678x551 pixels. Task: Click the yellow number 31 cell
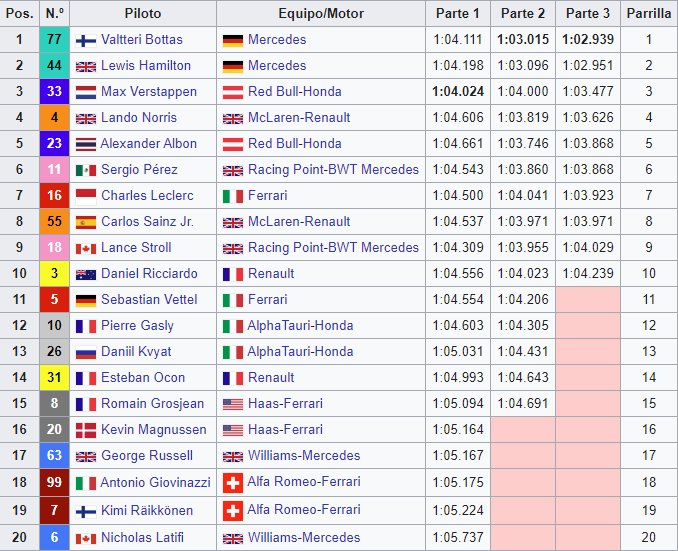coord(54,377)
